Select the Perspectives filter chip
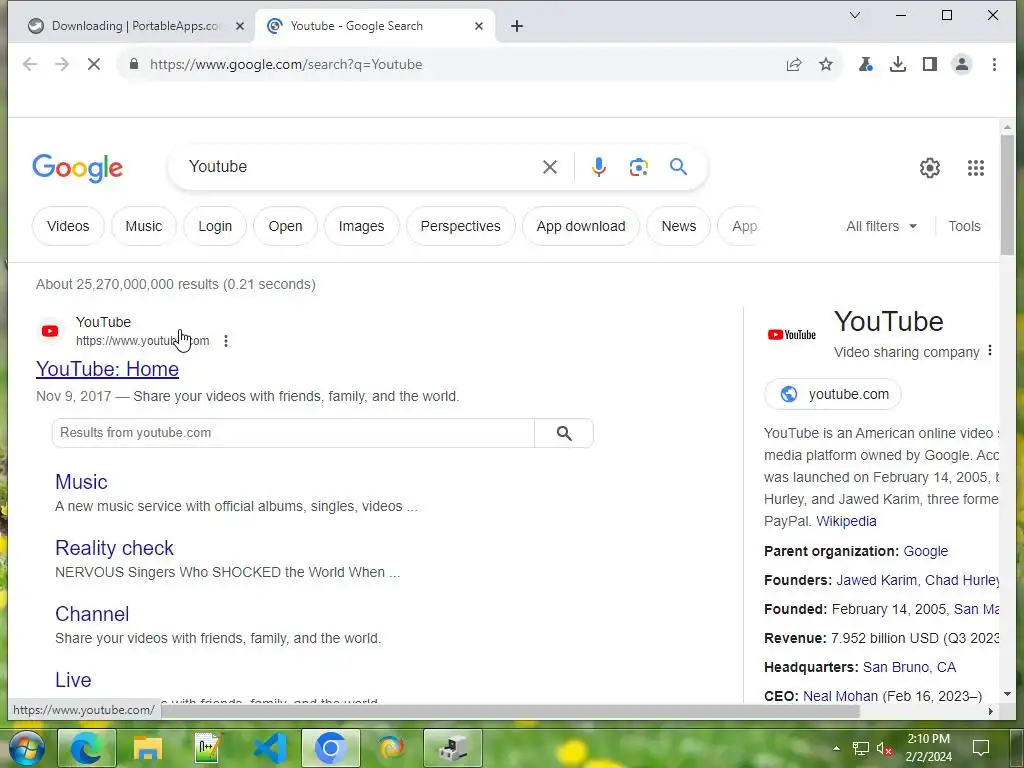Viewport: 1024px width, 768px height. [460, 226]
